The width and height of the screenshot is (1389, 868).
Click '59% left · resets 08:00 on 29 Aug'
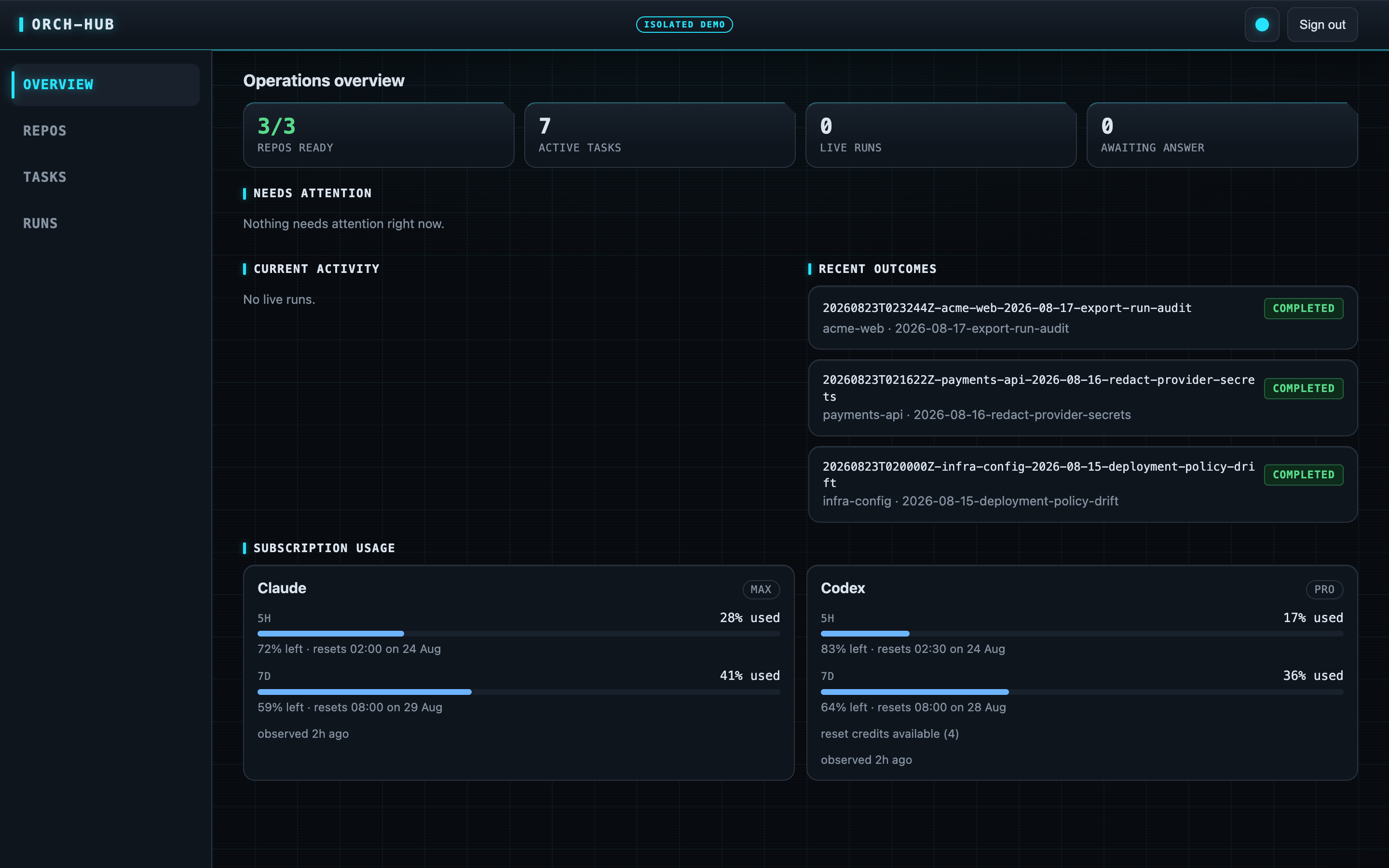(350, 707)
